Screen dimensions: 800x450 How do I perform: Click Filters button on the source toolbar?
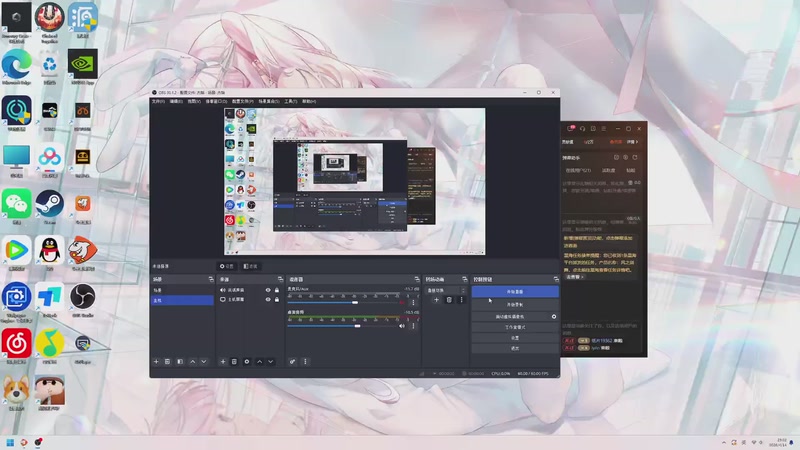coord(251,266)
